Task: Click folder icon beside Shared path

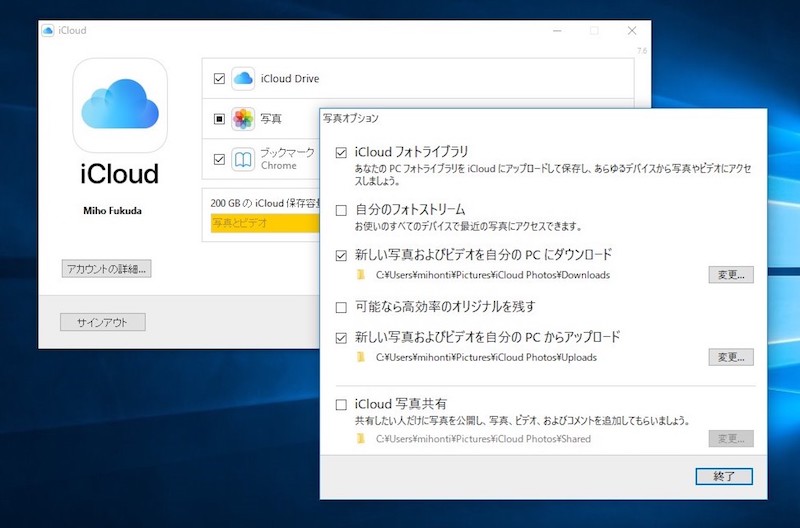Action: pyautogui.click(x=361, y=439)
